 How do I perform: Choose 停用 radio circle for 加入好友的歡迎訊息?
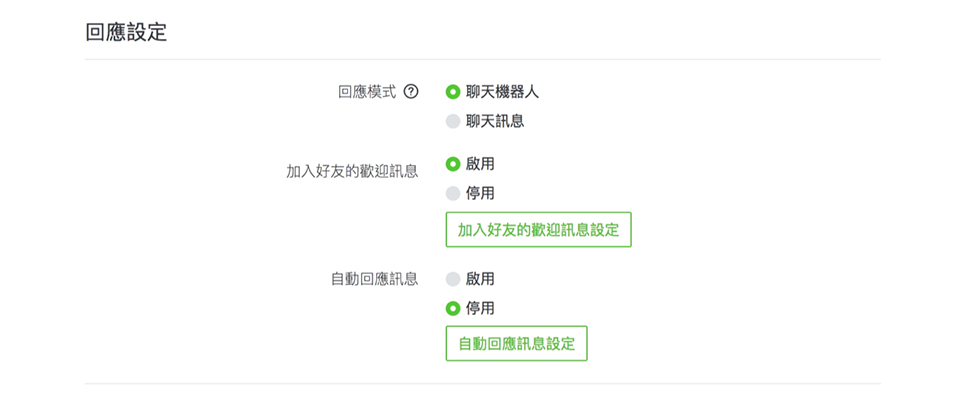coord(452,193)
